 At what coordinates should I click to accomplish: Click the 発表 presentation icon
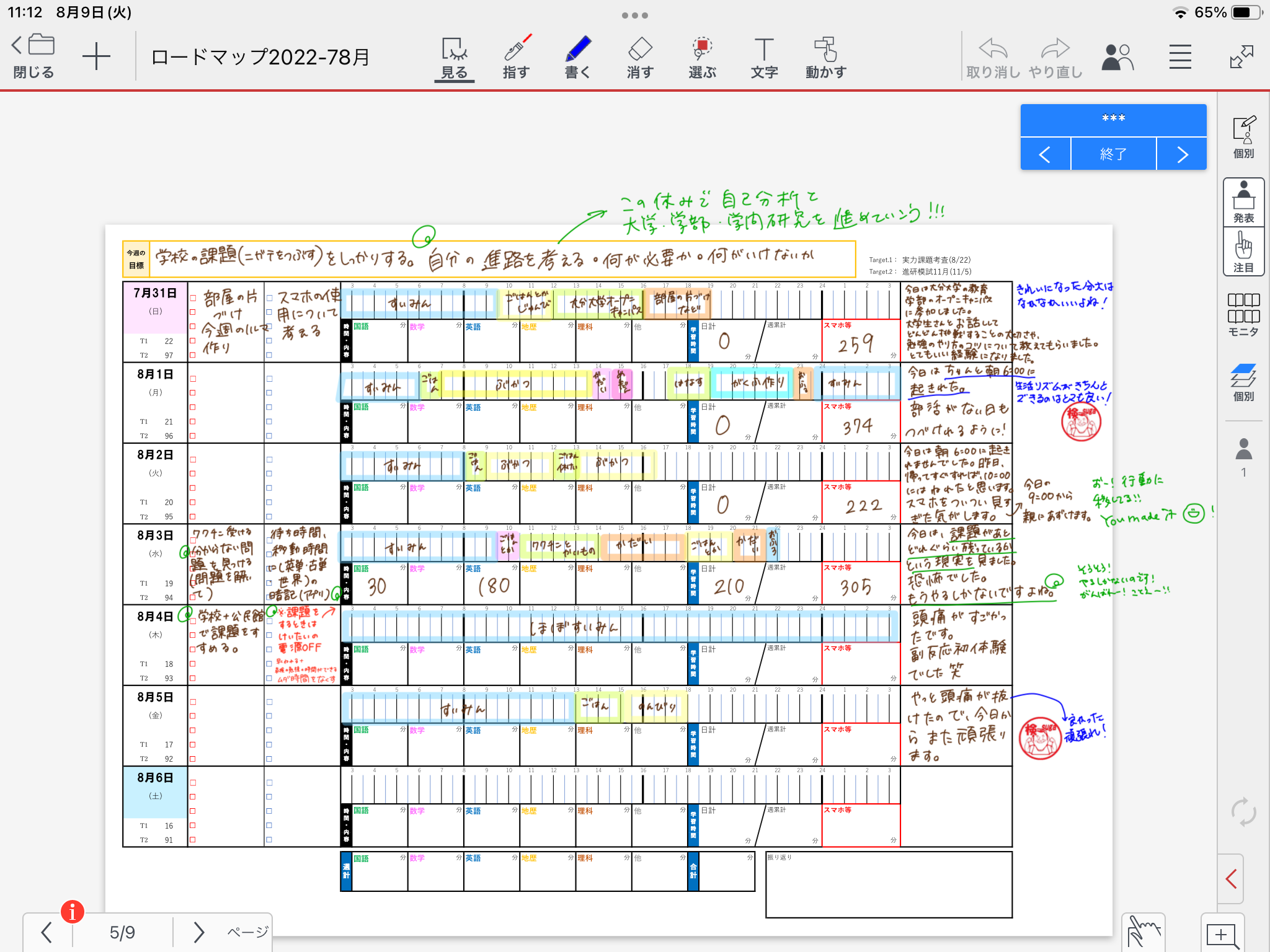pyautogui.click(x=1243, y=203)
